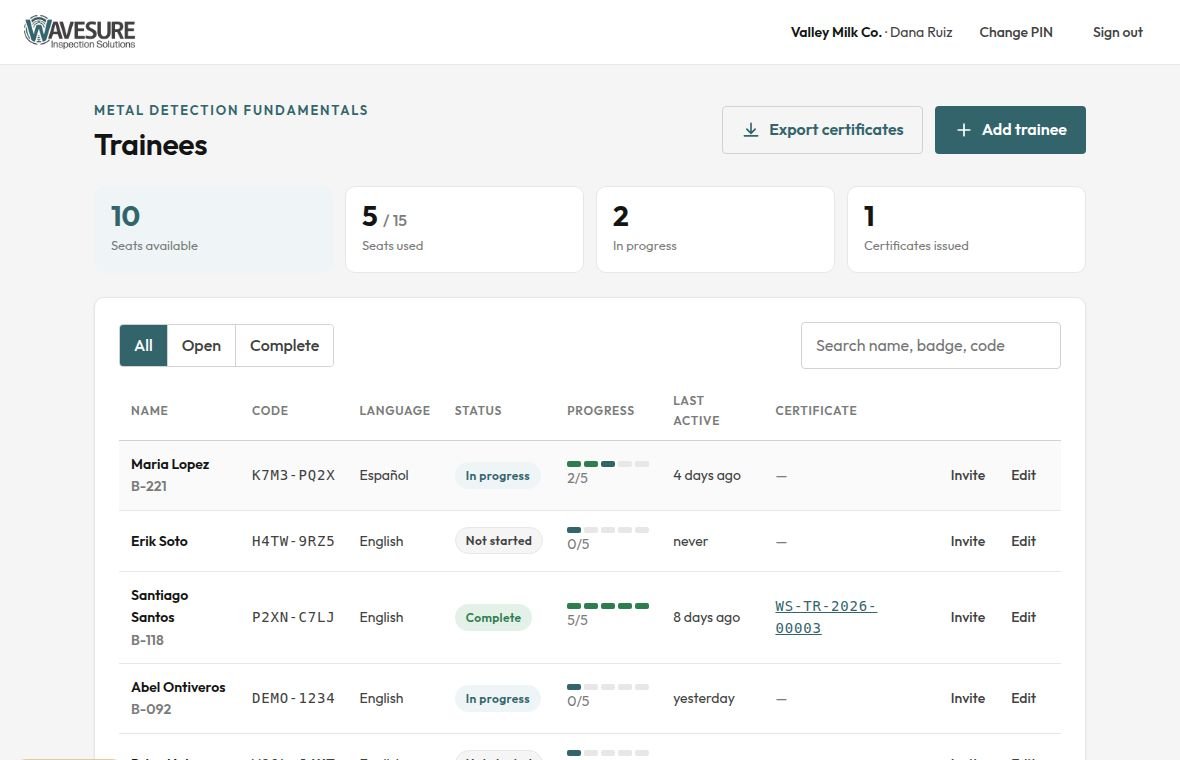Click the Last Active column header

(x=696, y=411)
